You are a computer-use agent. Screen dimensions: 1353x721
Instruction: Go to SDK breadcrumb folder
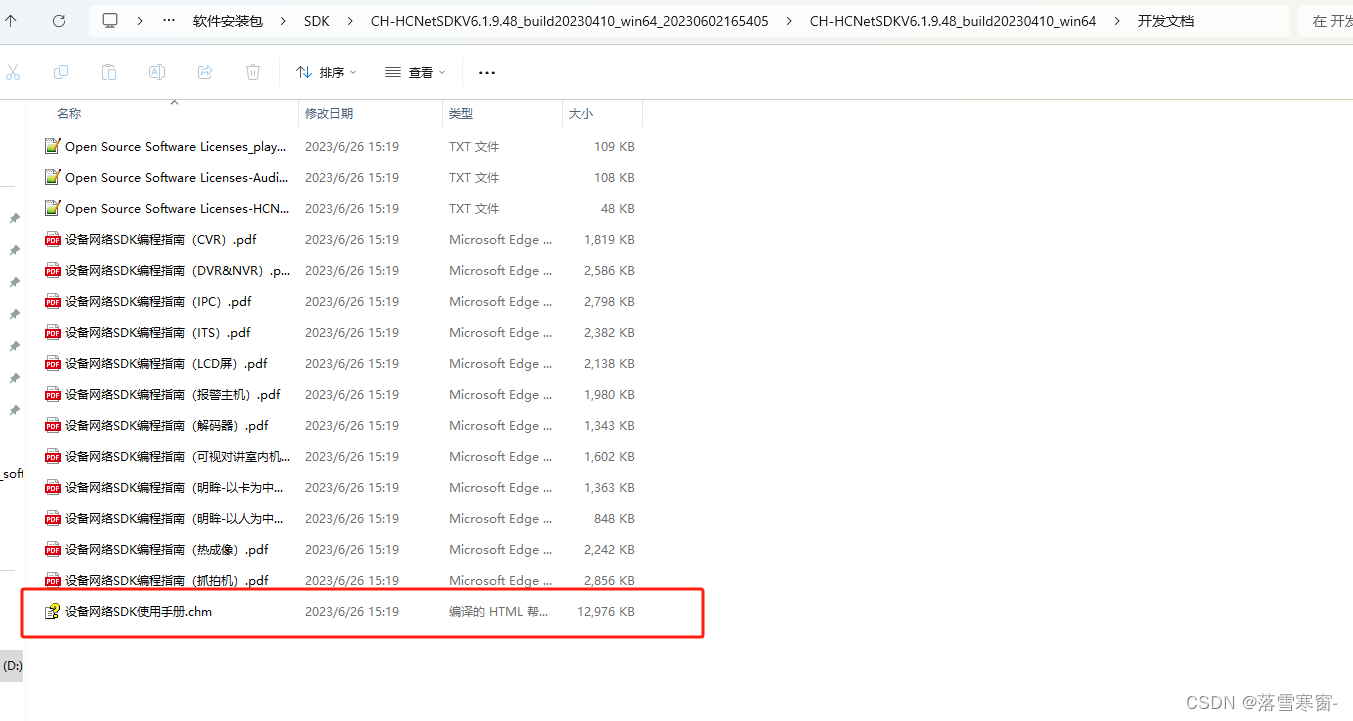click(x=316, y=20)
